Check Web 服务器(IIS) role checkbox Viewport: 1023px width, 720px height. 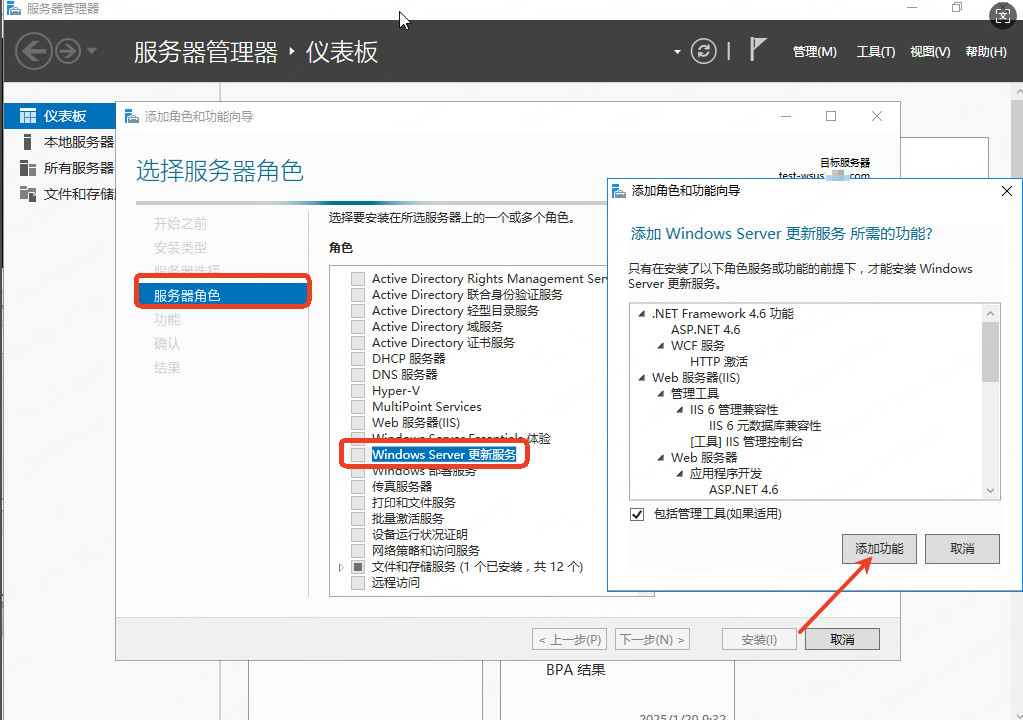(358, 423)
